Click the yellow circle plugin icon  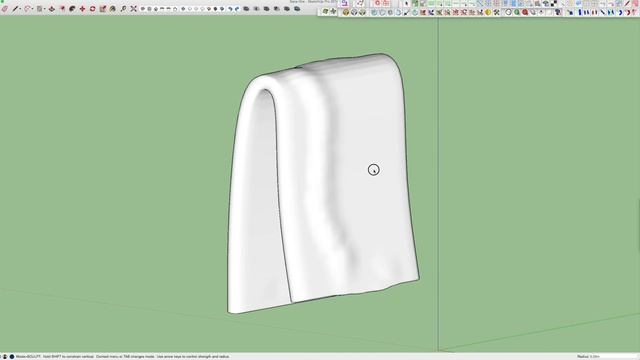488,13
